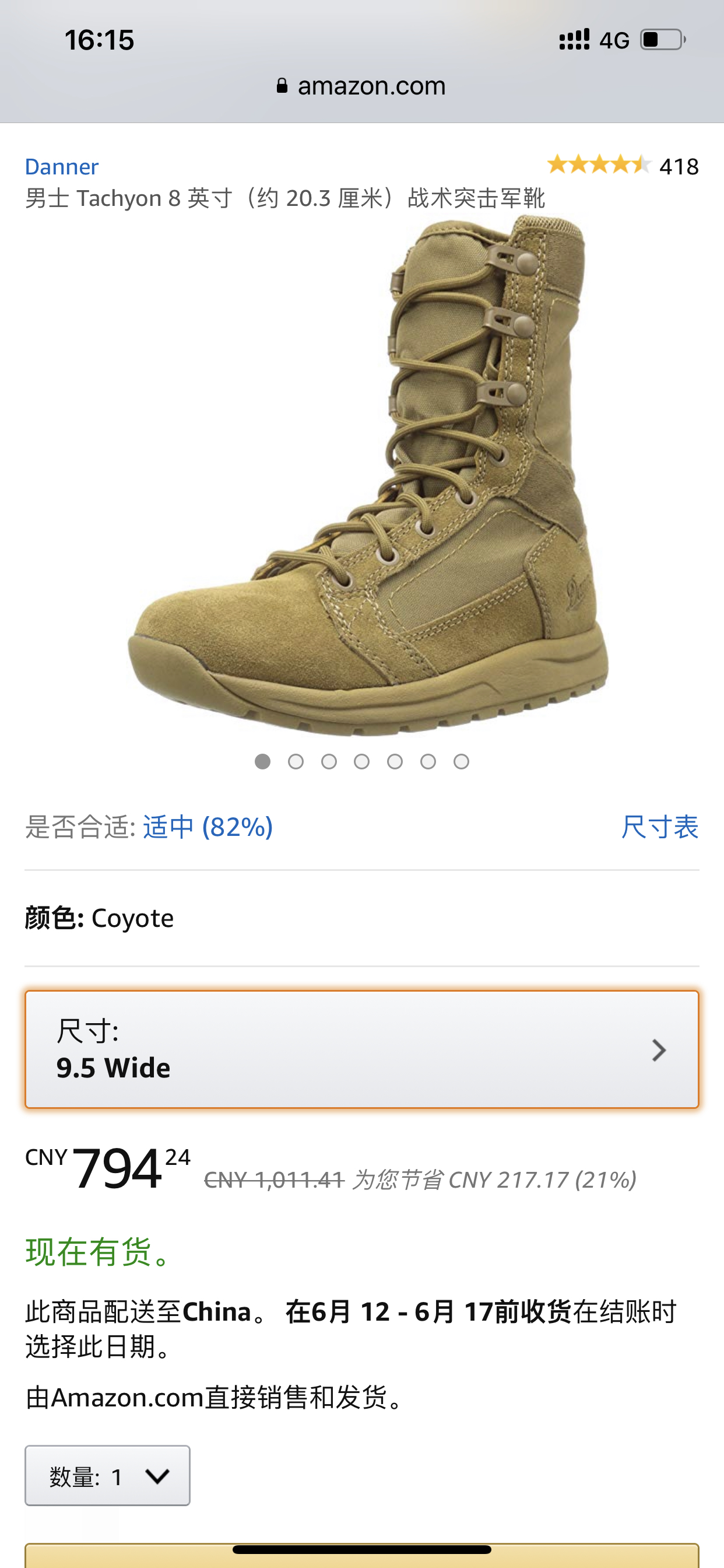
Task: Tap the home indicator bar
Action: tap(362, 1549)
